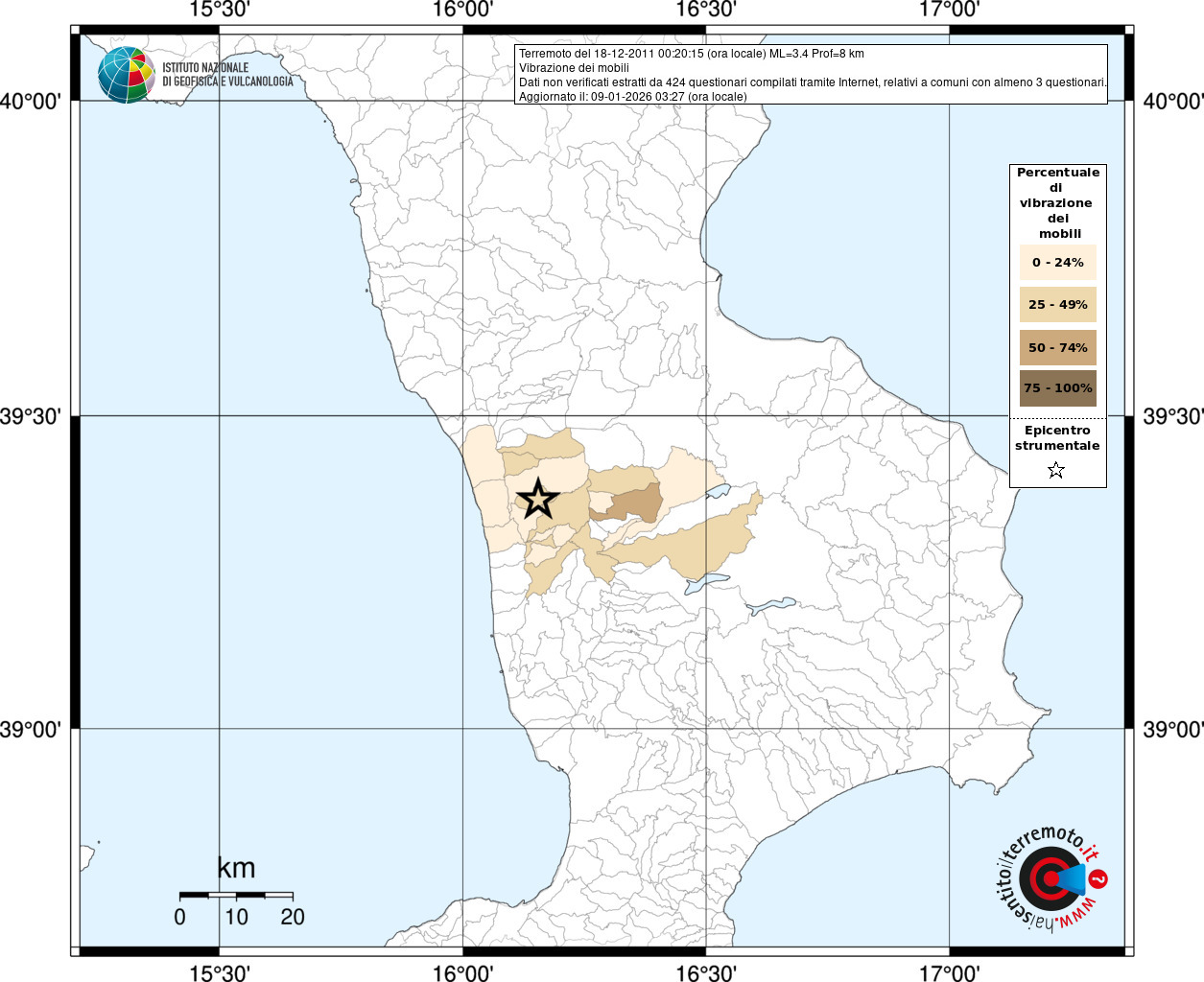
Task: Click the 39°30' label on the left axis
Action: coord(31,416)
